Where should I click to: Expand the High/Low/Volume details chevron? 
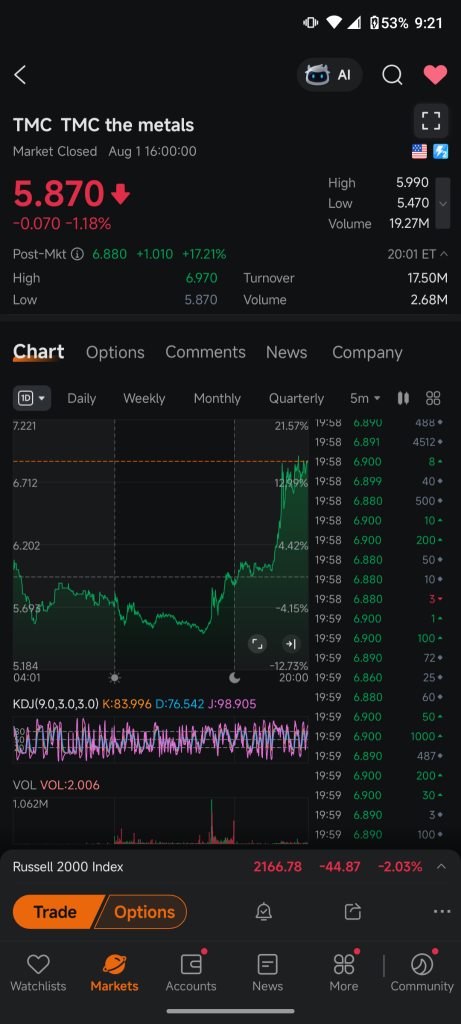(x=443, y=203)
